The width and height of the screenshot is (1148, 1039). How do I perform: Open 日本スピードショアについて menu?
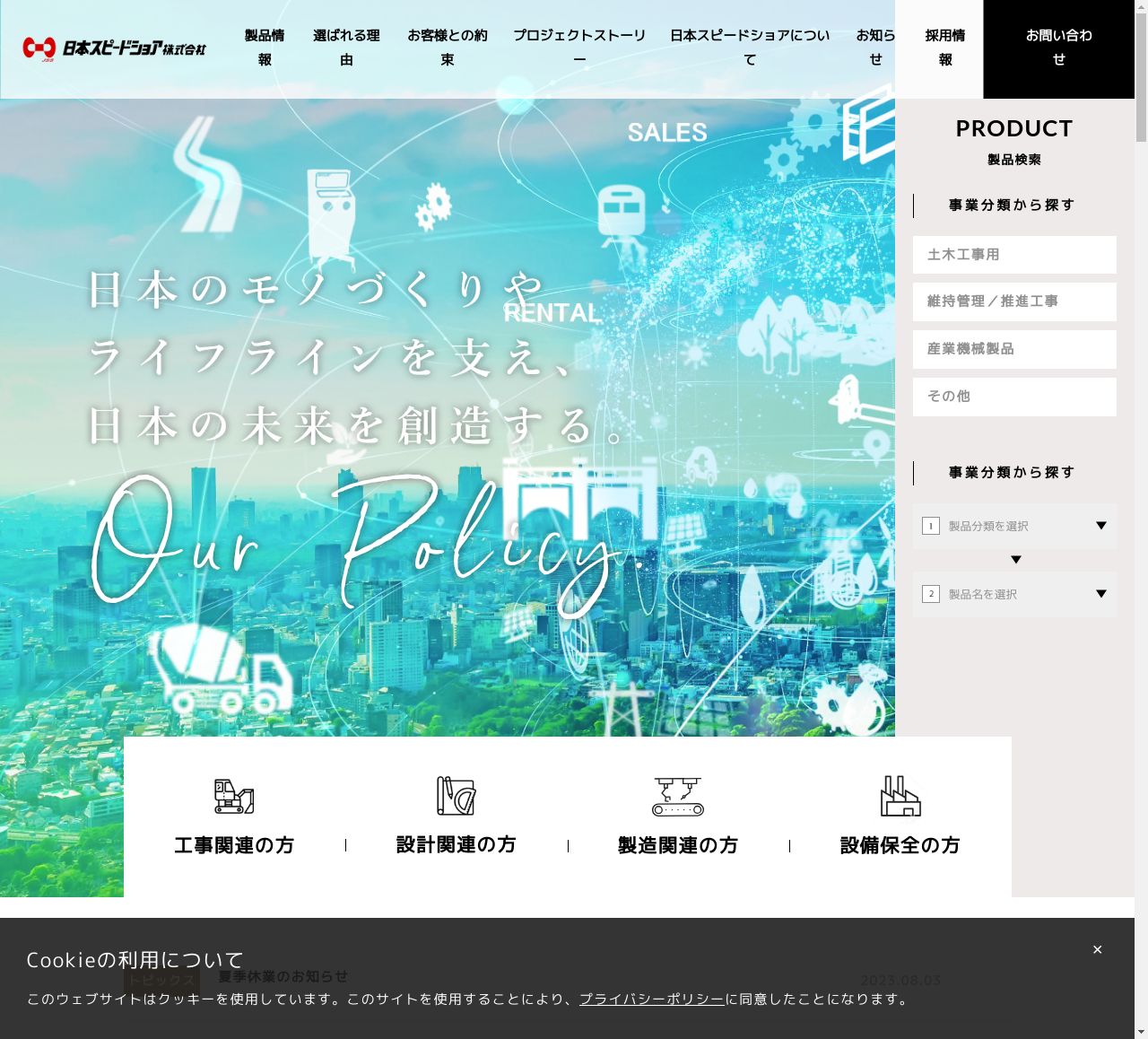(x=750, y=48)
